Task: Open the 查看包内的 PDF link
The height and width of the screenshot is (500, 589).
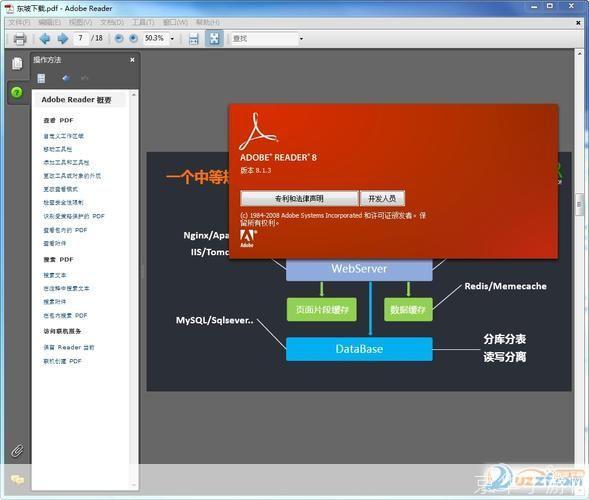Action: [x=65, y=230]
